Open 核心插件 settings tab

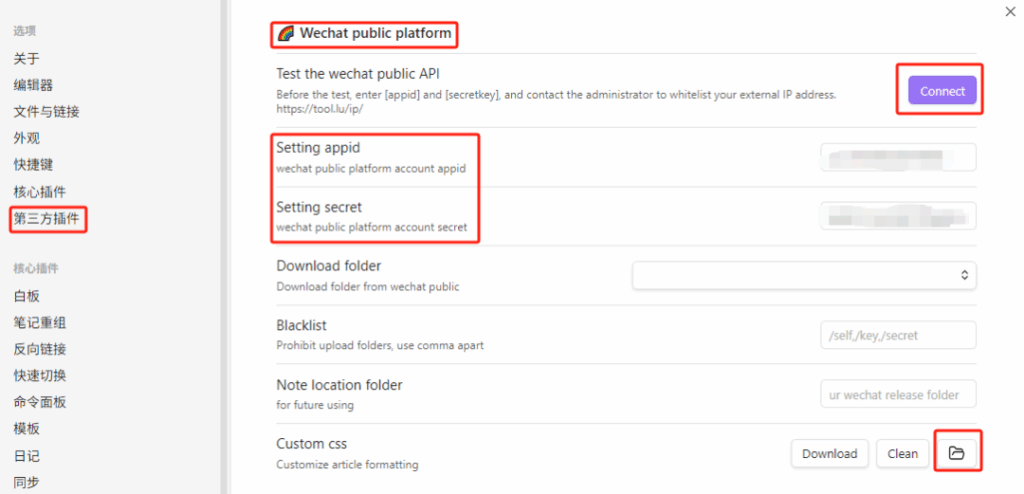click(40, 192)
